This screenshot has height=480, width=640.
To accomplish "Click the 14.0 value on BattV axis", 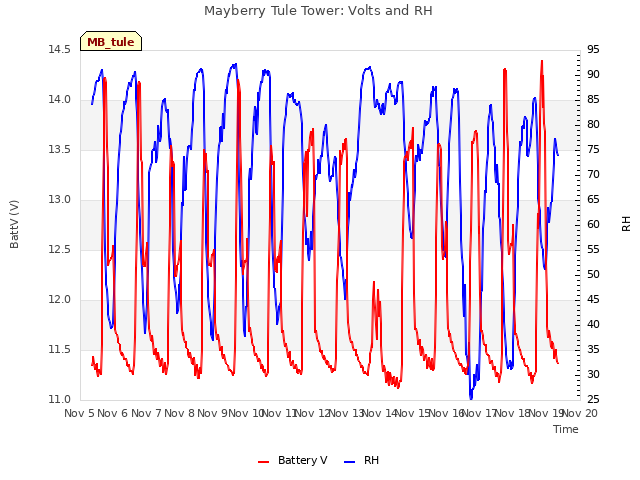I will pyautogui.click(x=60, y=100).
